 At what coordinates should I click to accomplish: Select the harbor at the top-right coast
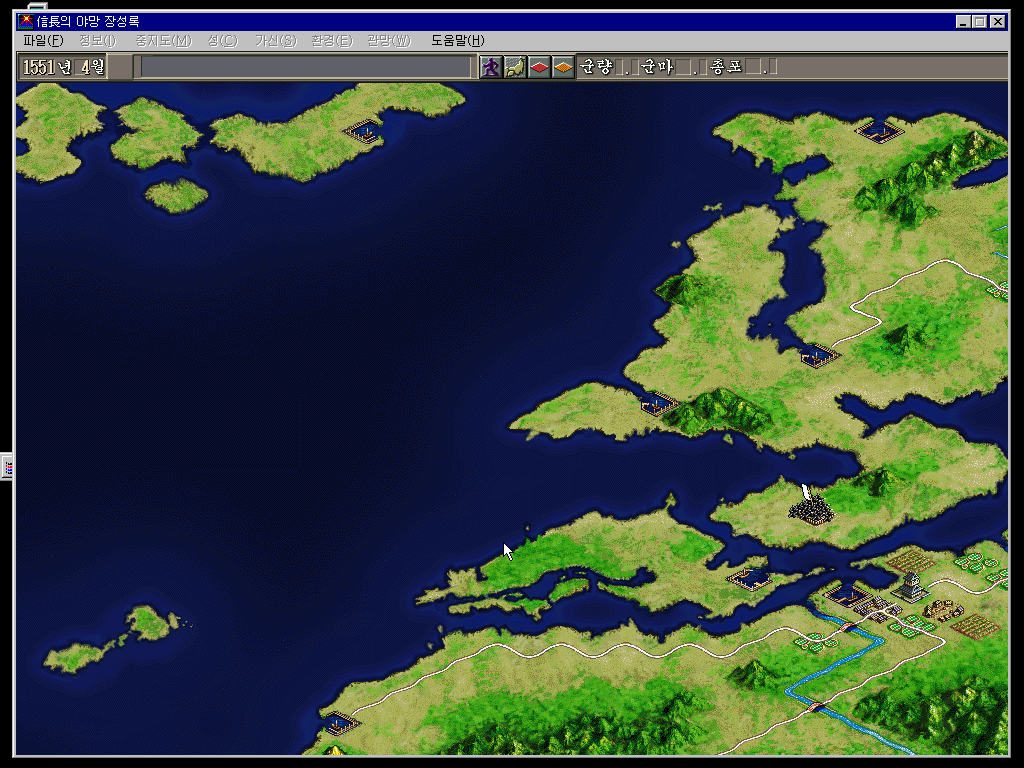pos(879,129)
